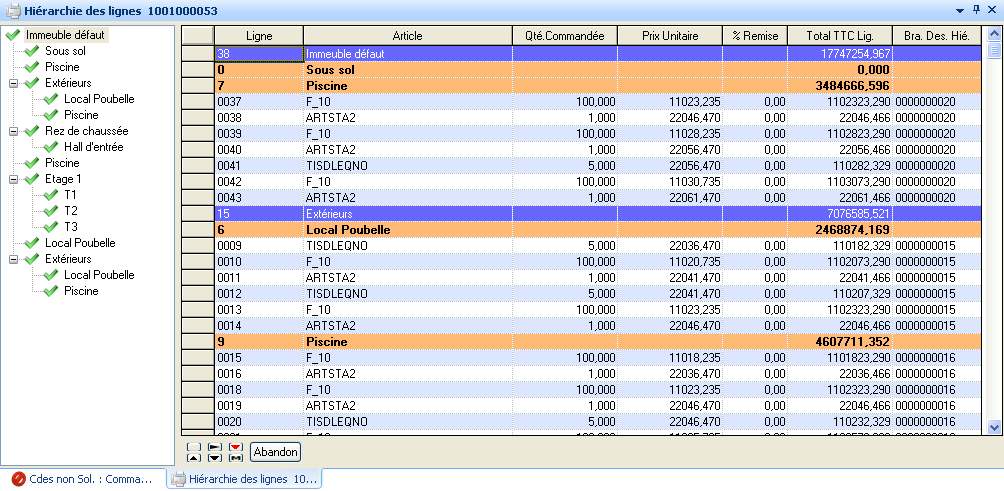Toggle the green check next to Hall d'entrée
This screenshot has width=1004, height=491.
pos(51,147)
